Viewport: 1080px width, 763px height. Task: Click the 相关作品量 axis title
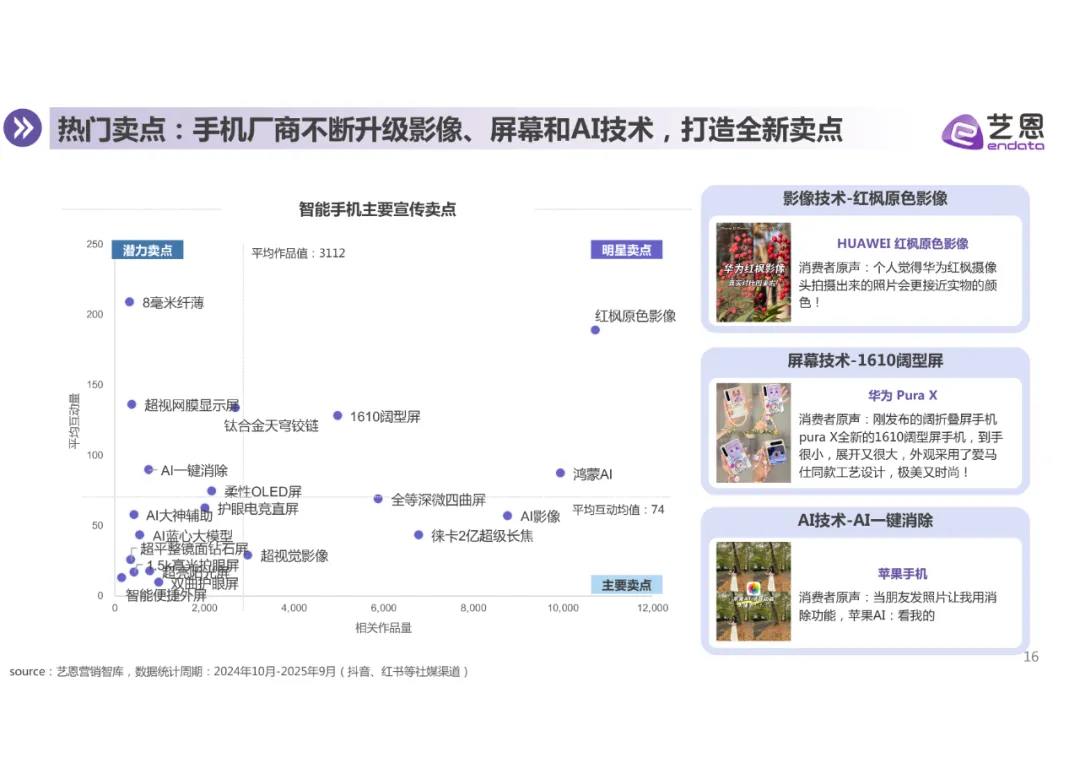[x=383, y=628]
